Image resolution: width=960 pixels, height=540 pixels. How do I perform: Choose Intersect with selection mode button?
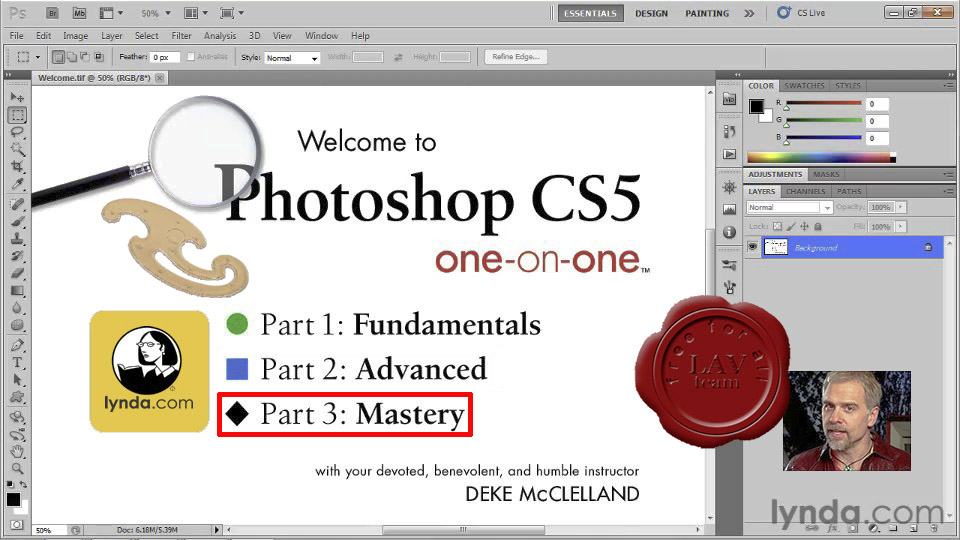tap(99, 57)
